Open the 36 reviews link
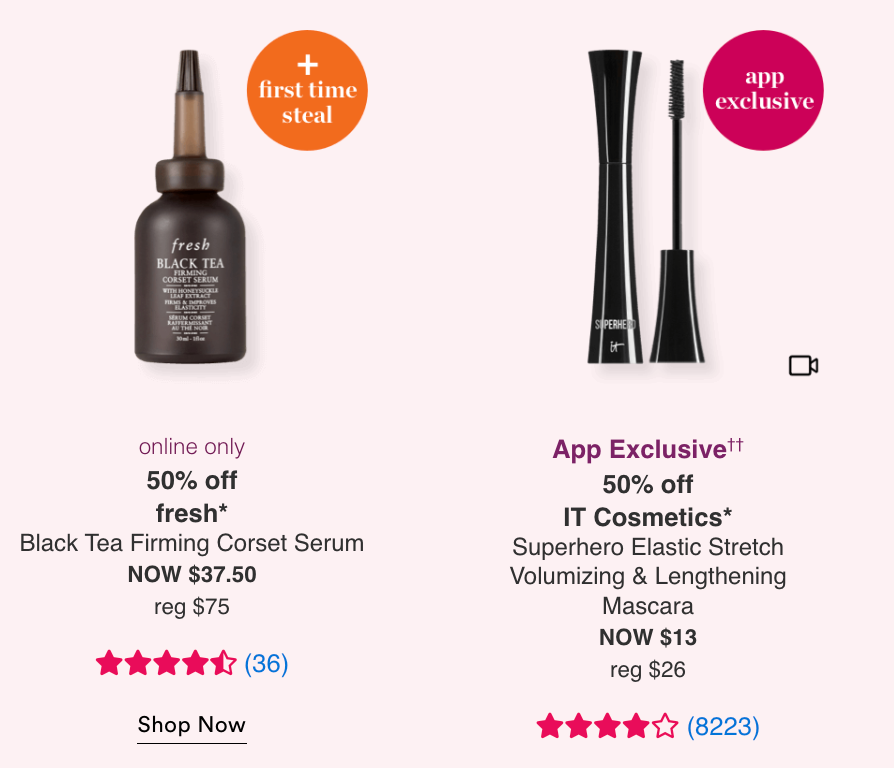 tap(266, 663)
